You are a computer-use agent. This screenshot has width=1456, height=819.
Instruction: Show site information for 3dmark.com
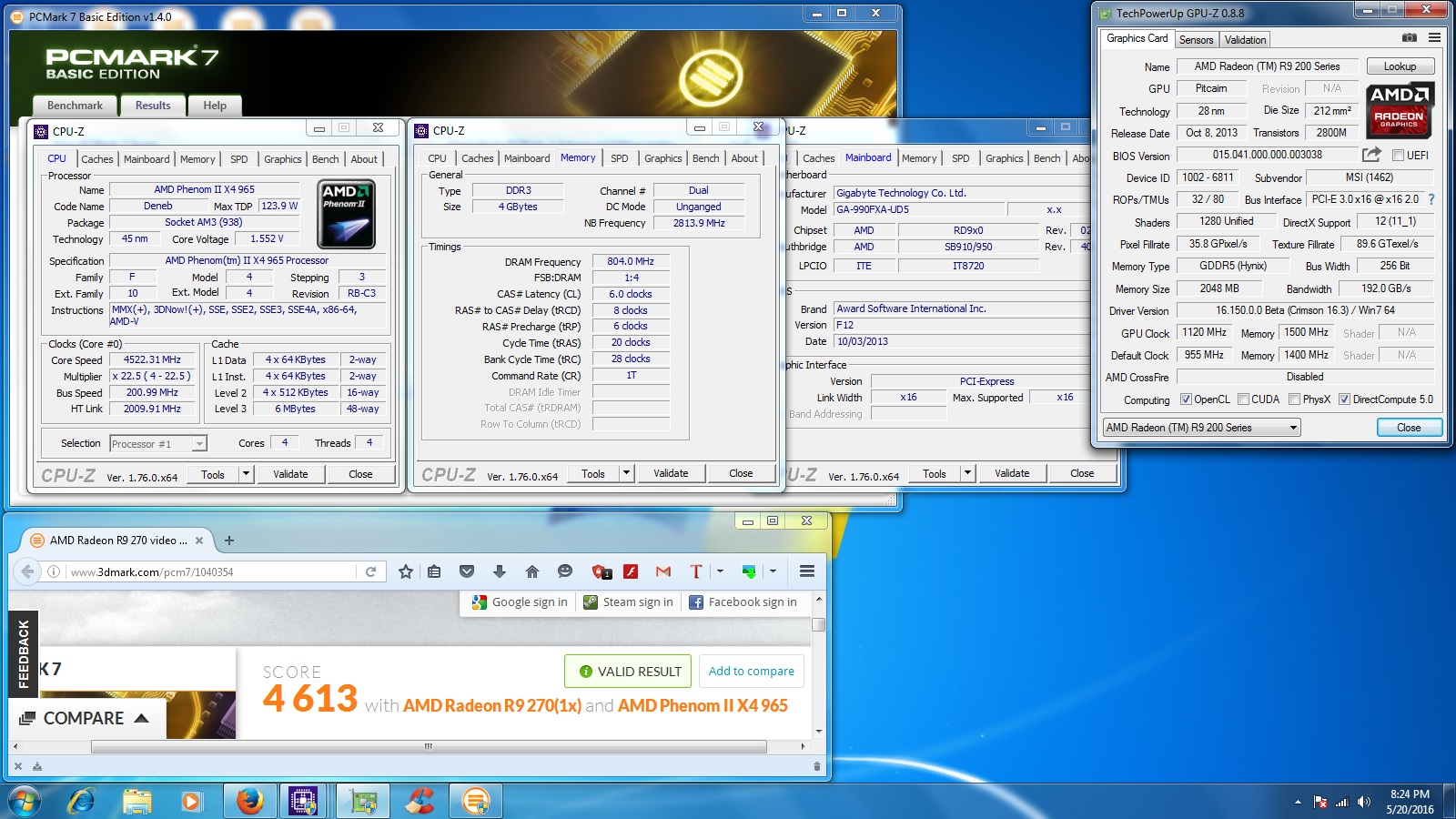pyautogui.click(x=54, y=571)
